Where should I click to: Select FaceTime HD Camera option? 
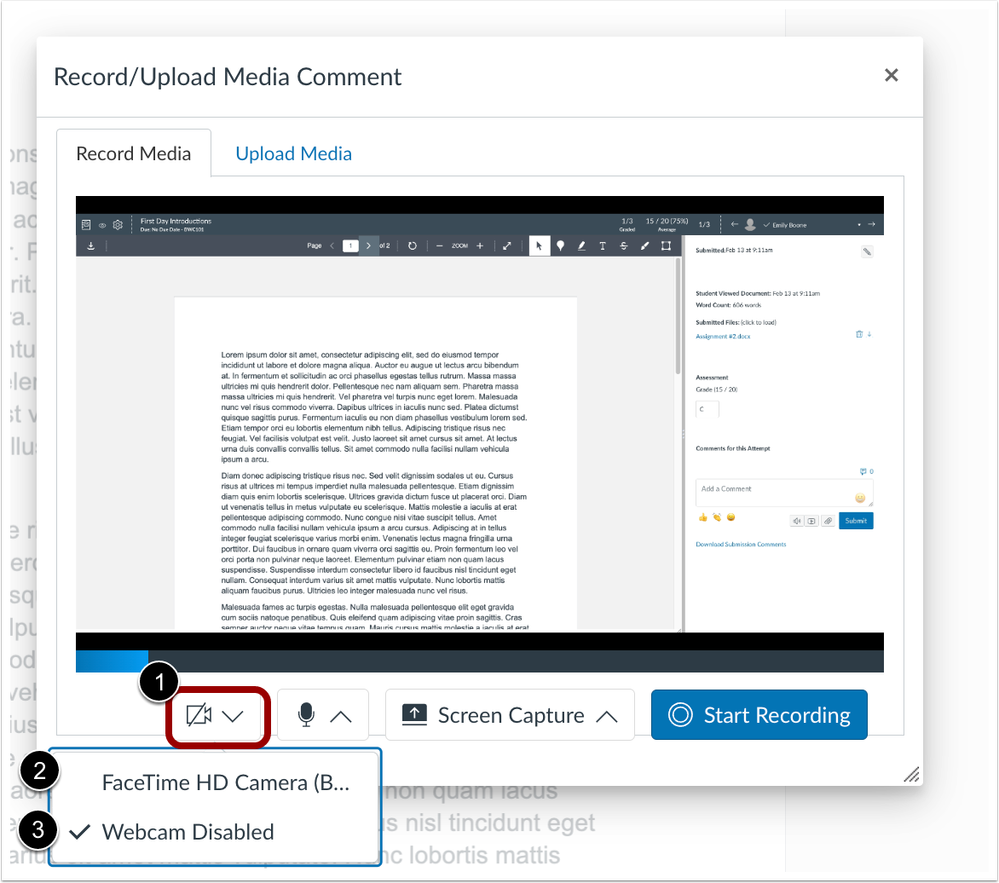pyautogui.click(x=225, y=783)
